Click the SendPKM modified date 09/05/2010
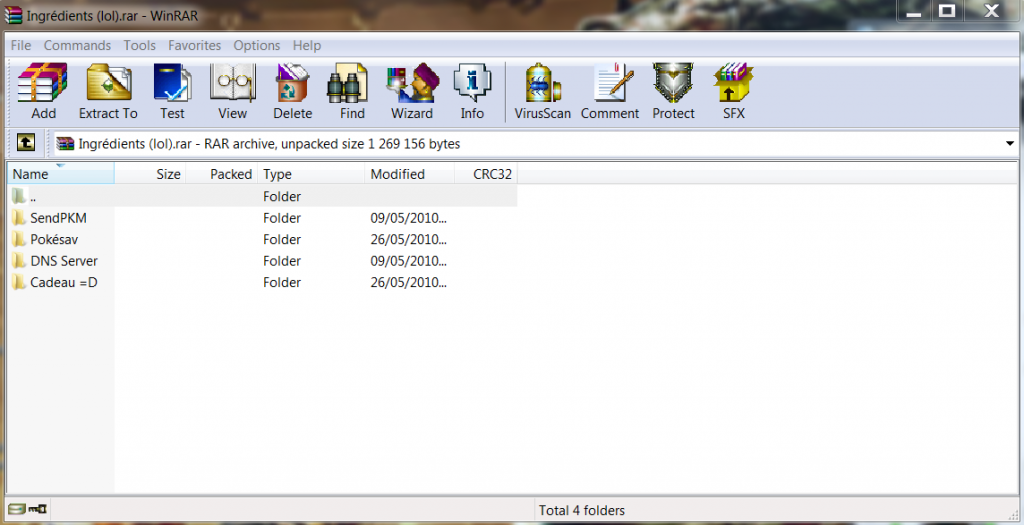 coord(408,217)
